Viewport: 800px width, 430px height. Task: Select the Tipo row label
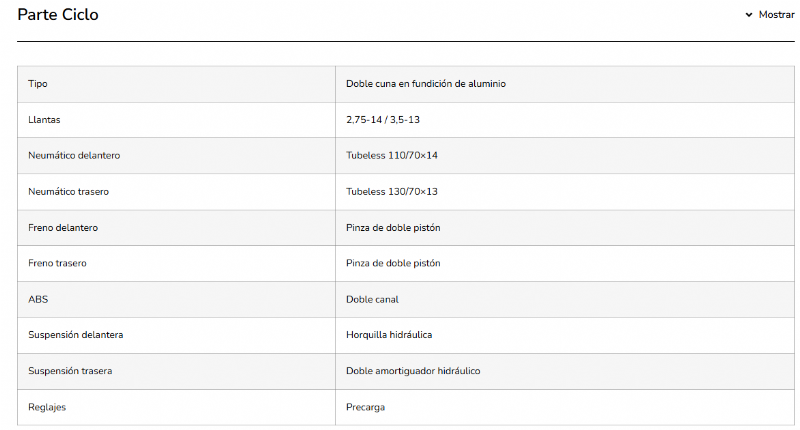click(38, 84)
